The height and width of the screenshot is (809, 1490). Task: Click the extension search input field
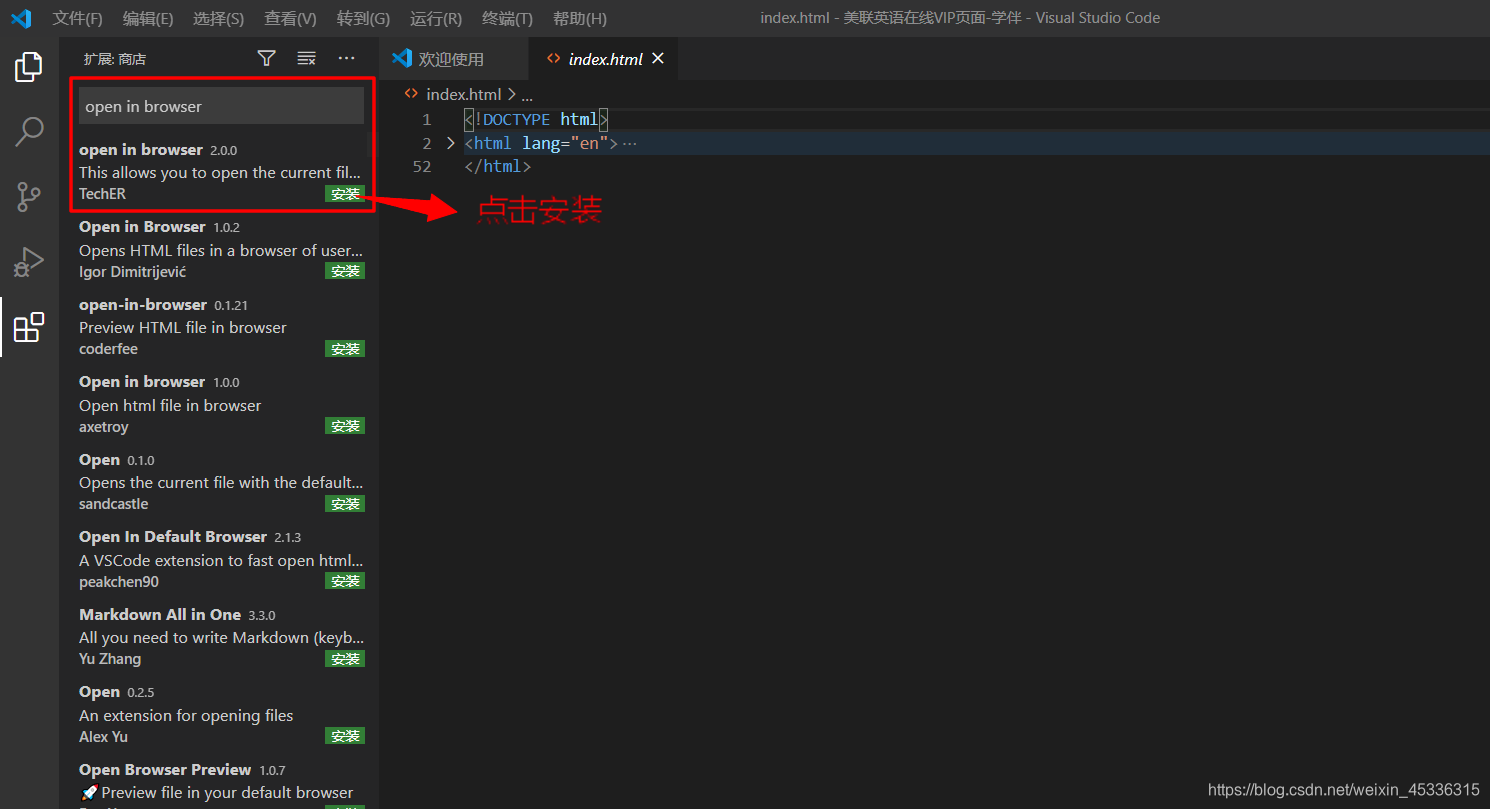click(x=221, y=106)
